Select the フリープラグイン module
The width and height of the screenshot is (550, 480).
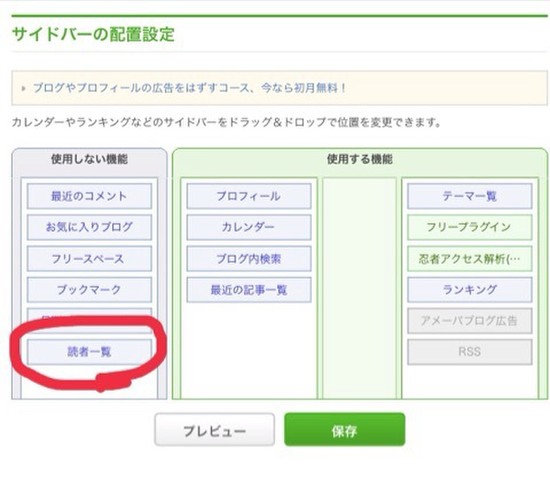click(x=470, y=227)
